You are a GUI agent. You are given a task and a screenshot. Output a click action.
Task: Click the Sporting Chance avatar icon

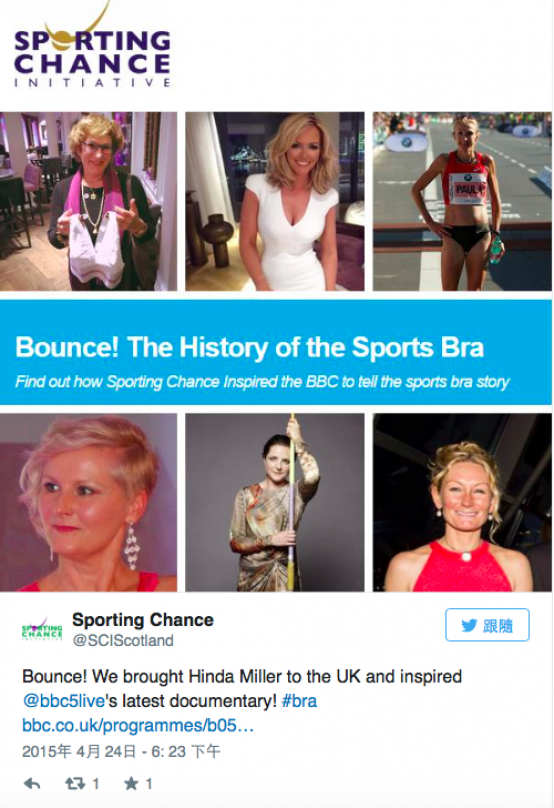(x=42, y=630)
